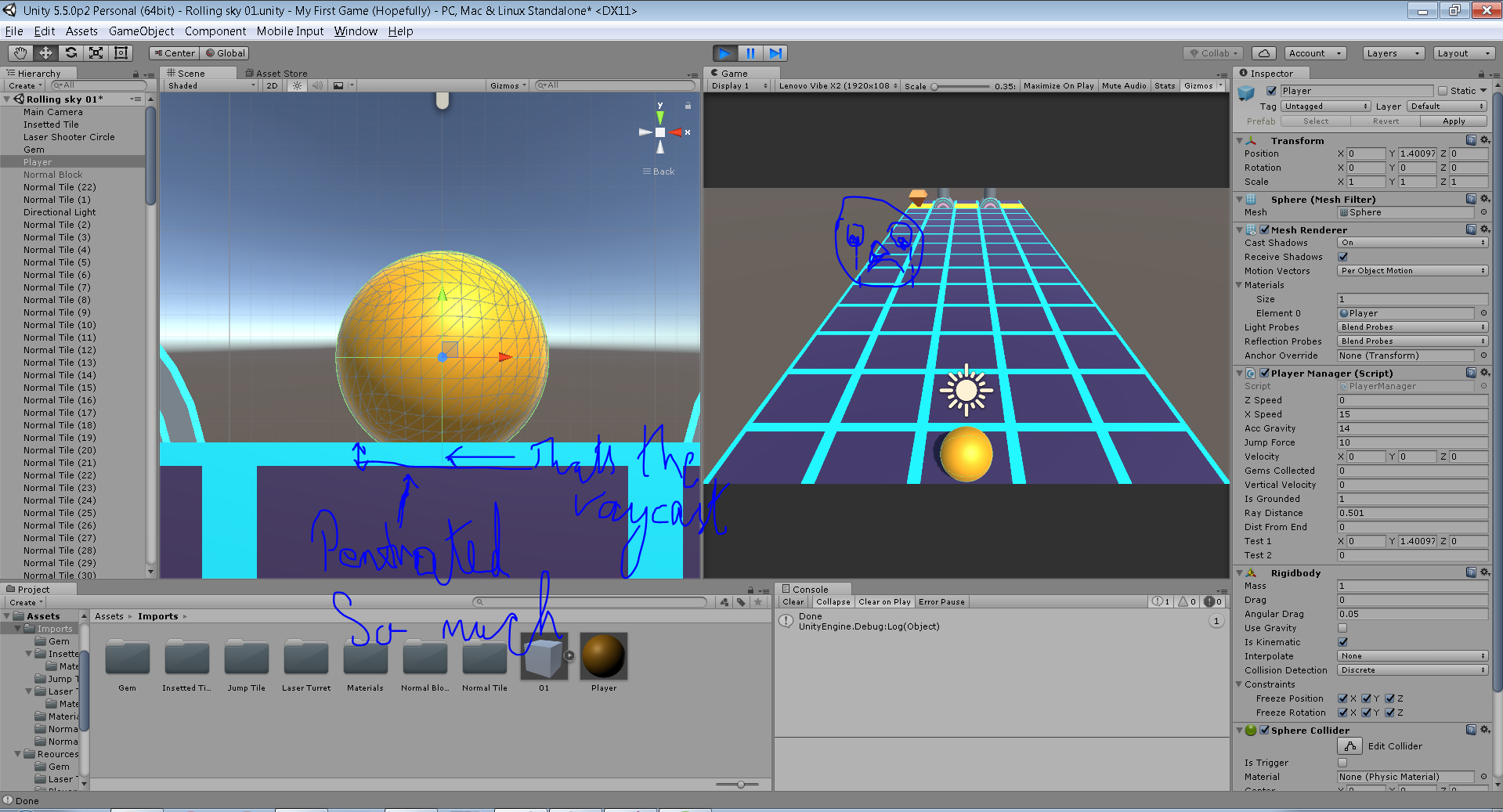
Task: Click the Play button
Action: pos(725,53)
